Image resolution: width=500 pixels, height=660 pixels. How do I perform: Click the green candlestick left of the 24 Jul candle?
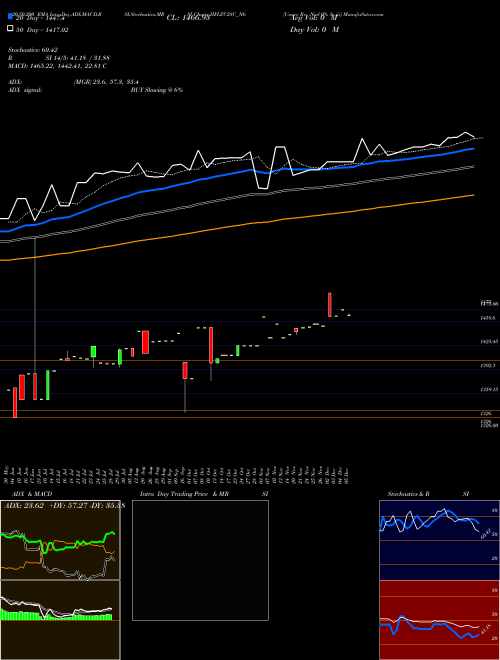coord(93,352)
